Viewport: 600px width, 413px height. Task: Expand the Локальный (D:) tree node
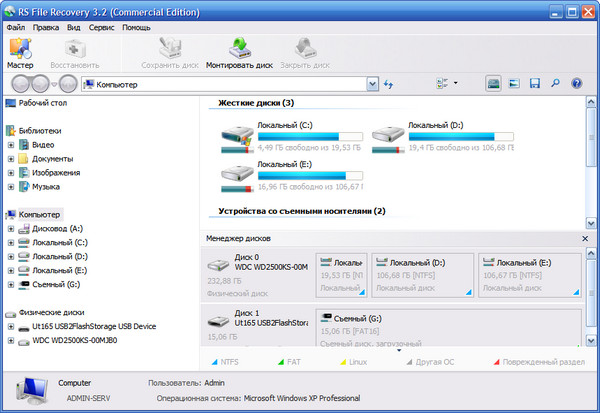click(x=11, y=257)
